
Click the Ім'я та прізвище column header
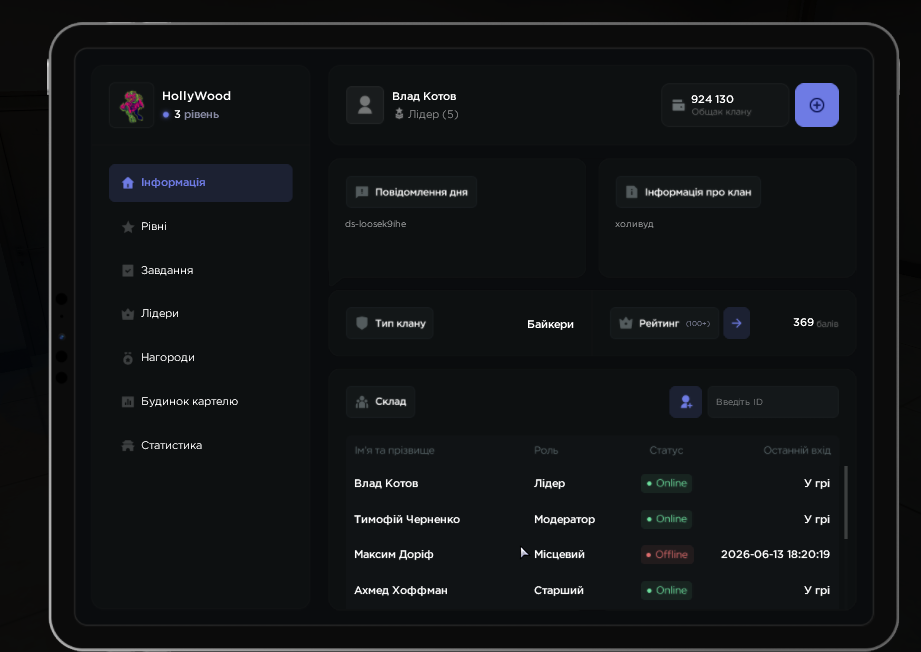pos(394,451)
